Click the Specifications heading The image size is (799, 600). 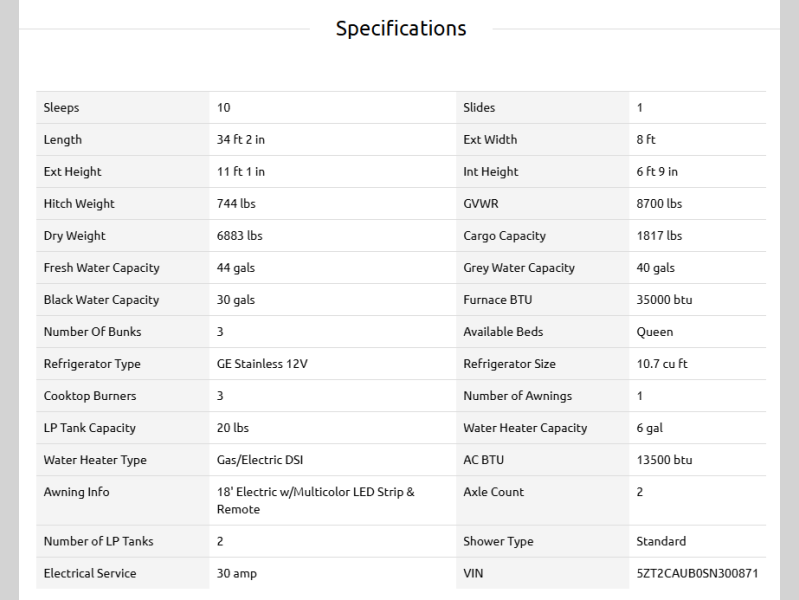pyautogui.click(x=400, y=28)
